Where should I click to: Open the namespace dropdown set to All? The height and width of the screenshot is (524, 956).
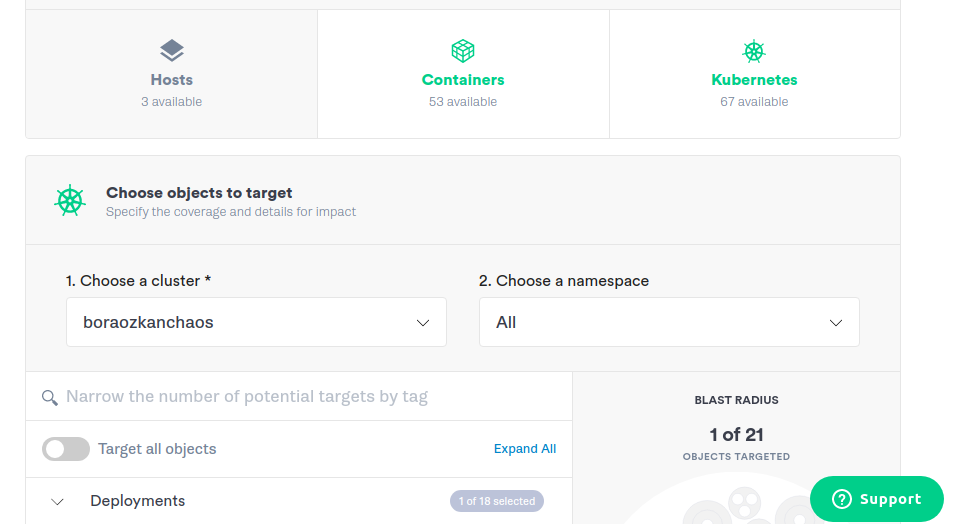(x=669, y=323)
